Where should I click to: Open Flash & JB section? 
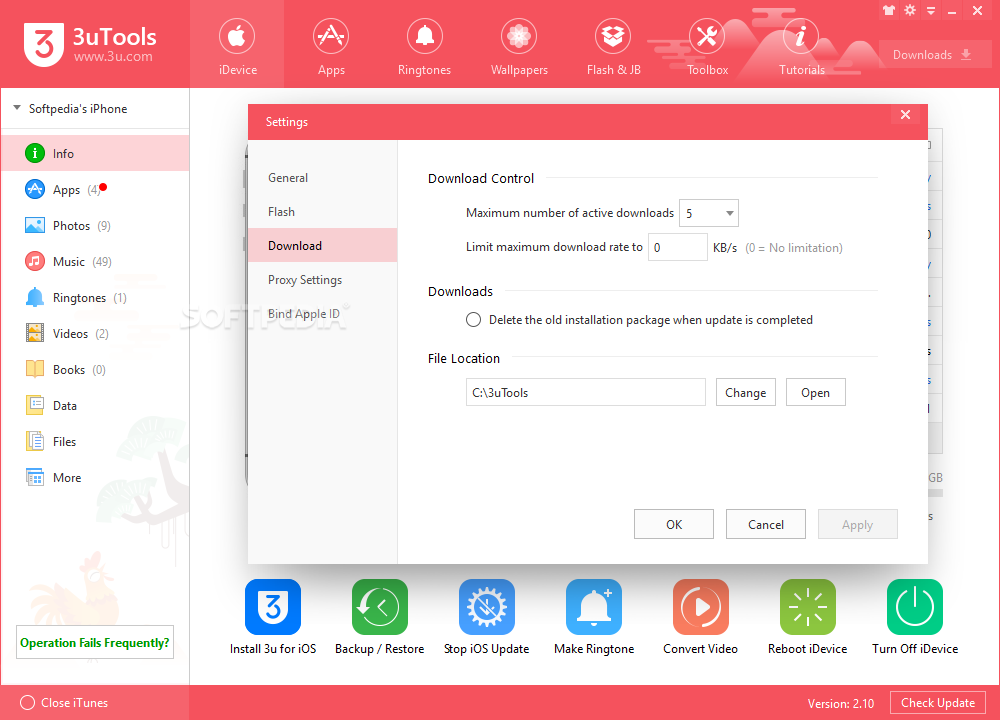(x=614, y=46)
